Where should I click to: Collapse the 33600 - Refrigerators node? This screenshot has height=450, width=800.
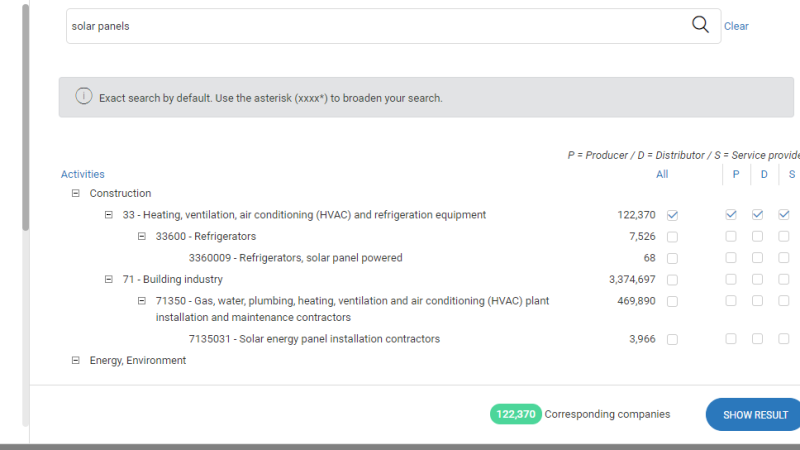tap(142, 236)
